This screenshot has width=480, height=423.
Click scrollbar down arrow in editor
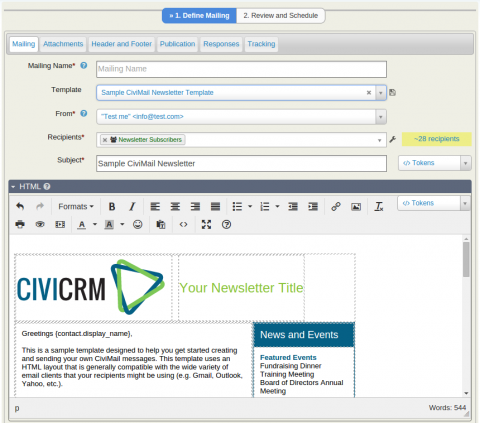466,393
